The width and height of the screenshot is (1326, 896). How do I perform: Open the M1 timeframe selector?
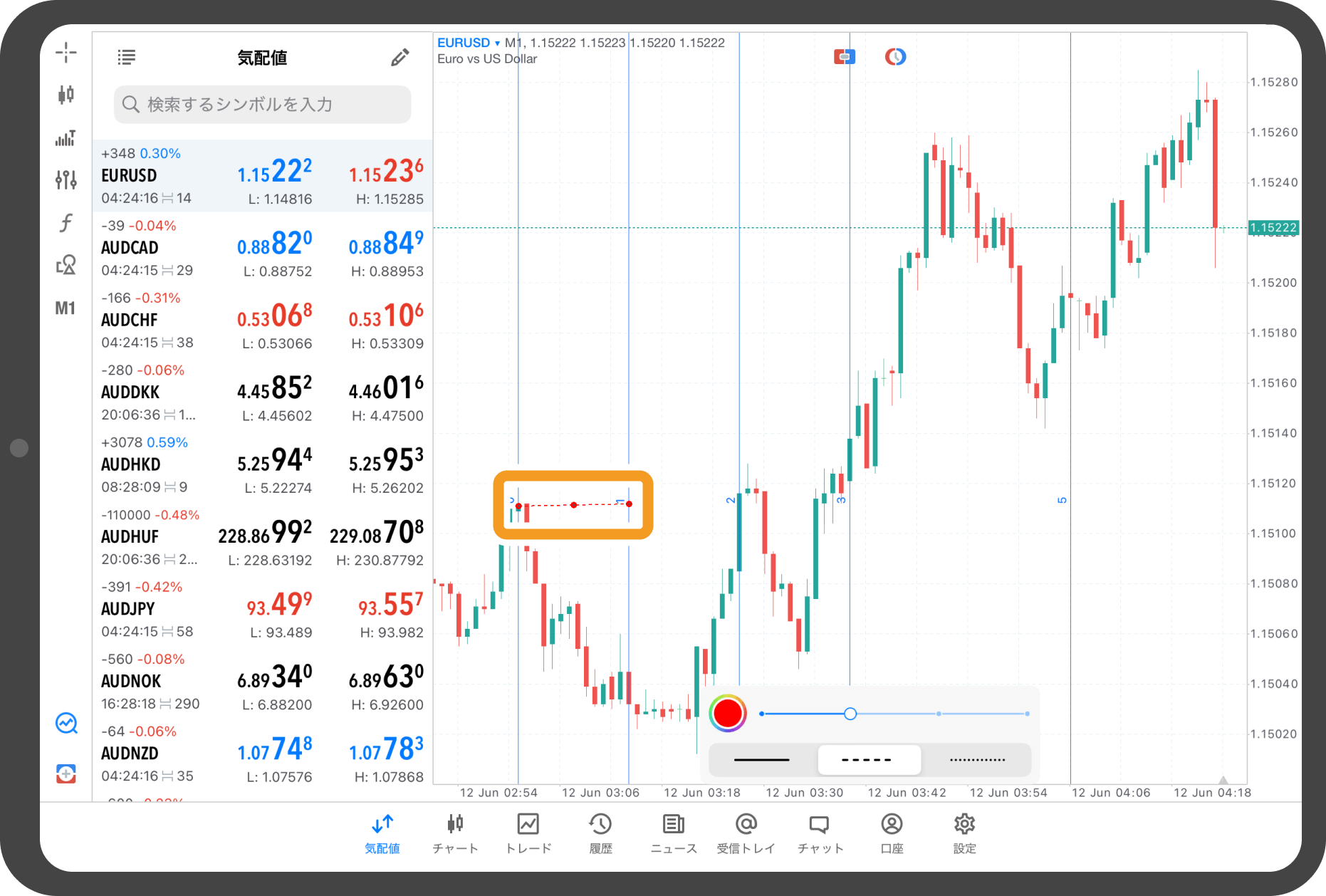coord(66,308)
